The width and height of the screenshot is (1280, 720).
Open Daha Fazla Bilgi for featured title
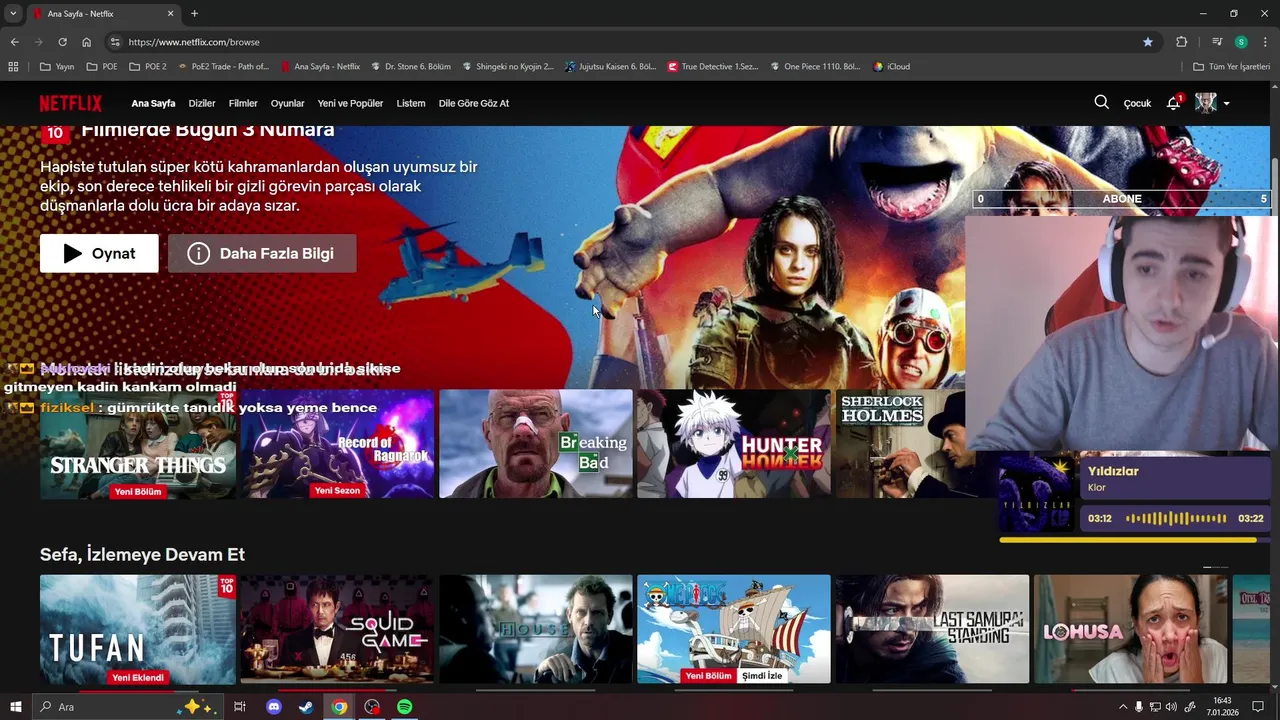262,253
